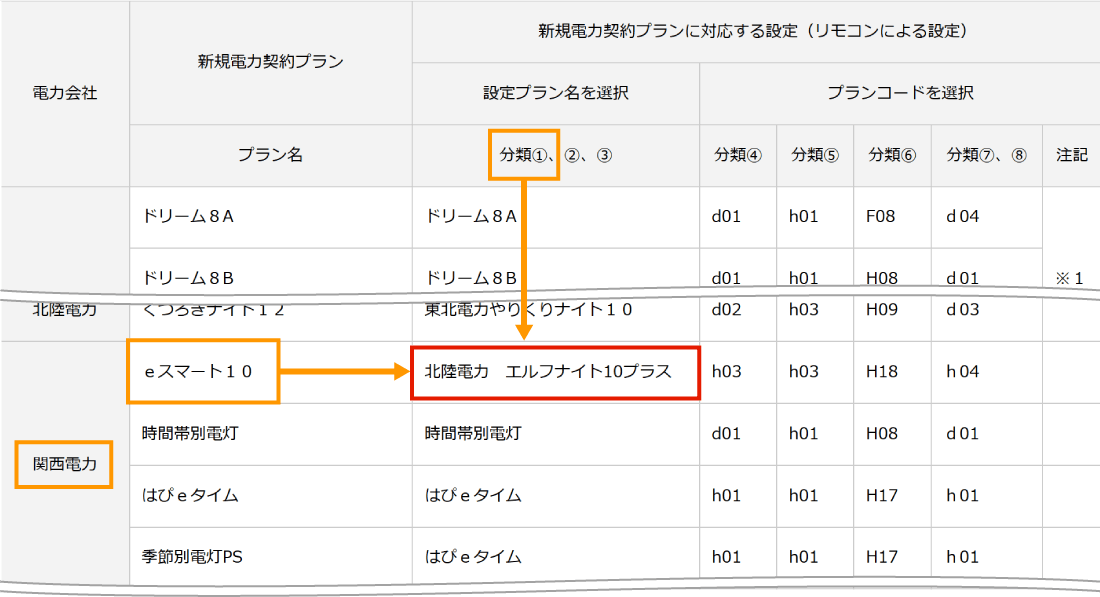The width and height of the screenshot is (1100, 597).
Task: Click the ※1 note marker
Action: click(x=1069, y=279)
